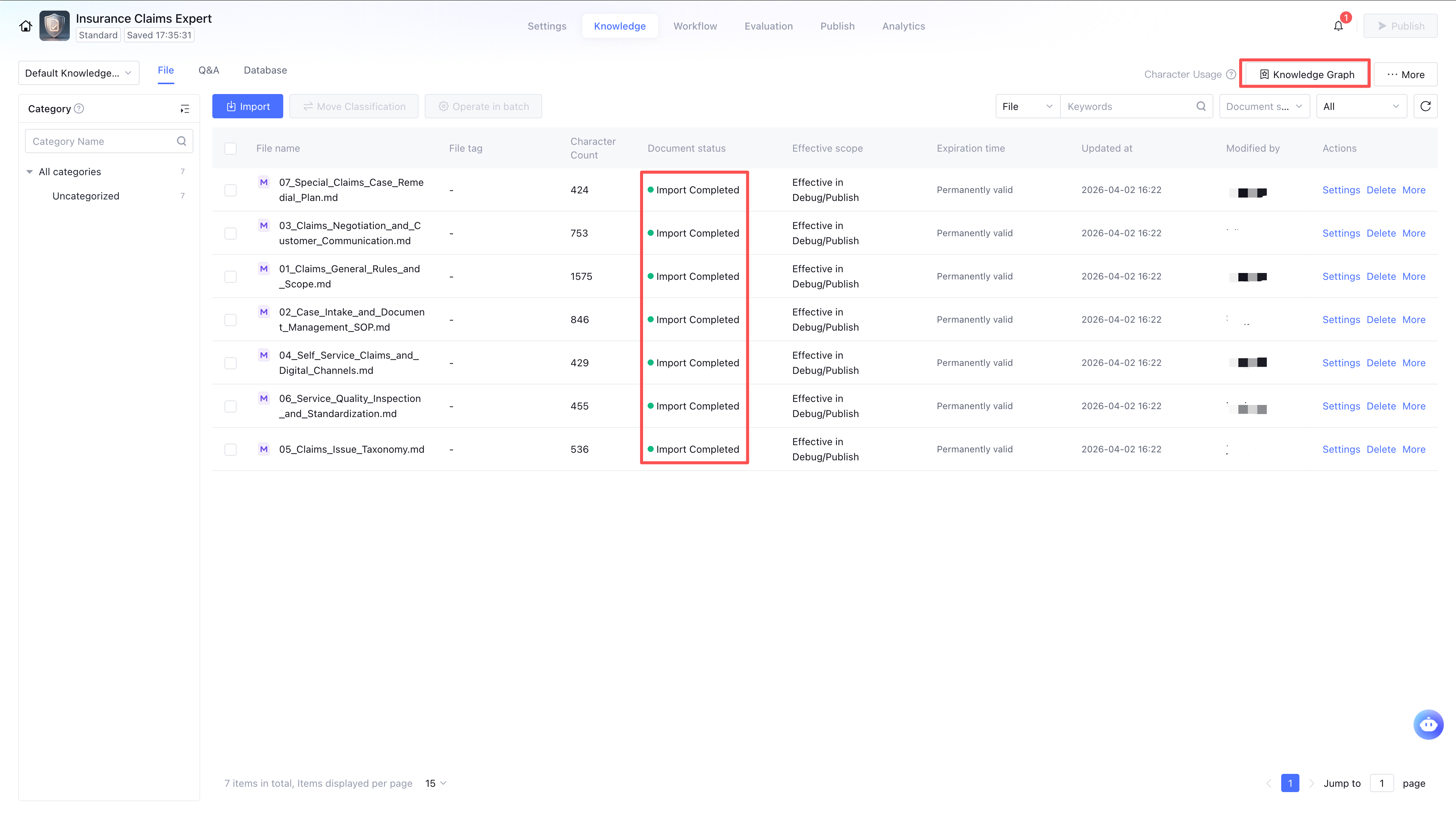Viewport: 1456px width, 819px height.
Task: Click the Character Usage help icon
Action: [1230, 74]
